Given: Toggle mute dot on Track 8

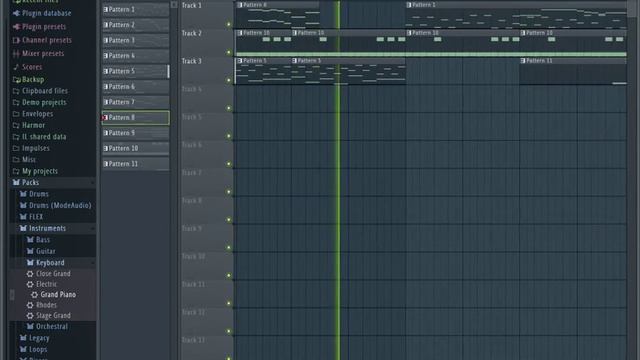Looking at the screenshot, I should (229, 220).
